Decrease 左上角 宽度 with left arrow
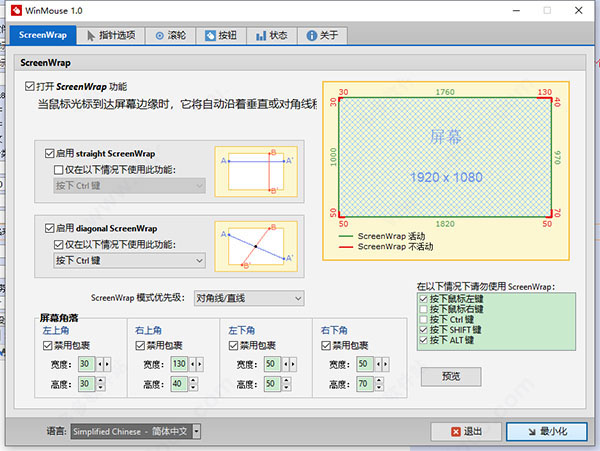 [99, 364]
